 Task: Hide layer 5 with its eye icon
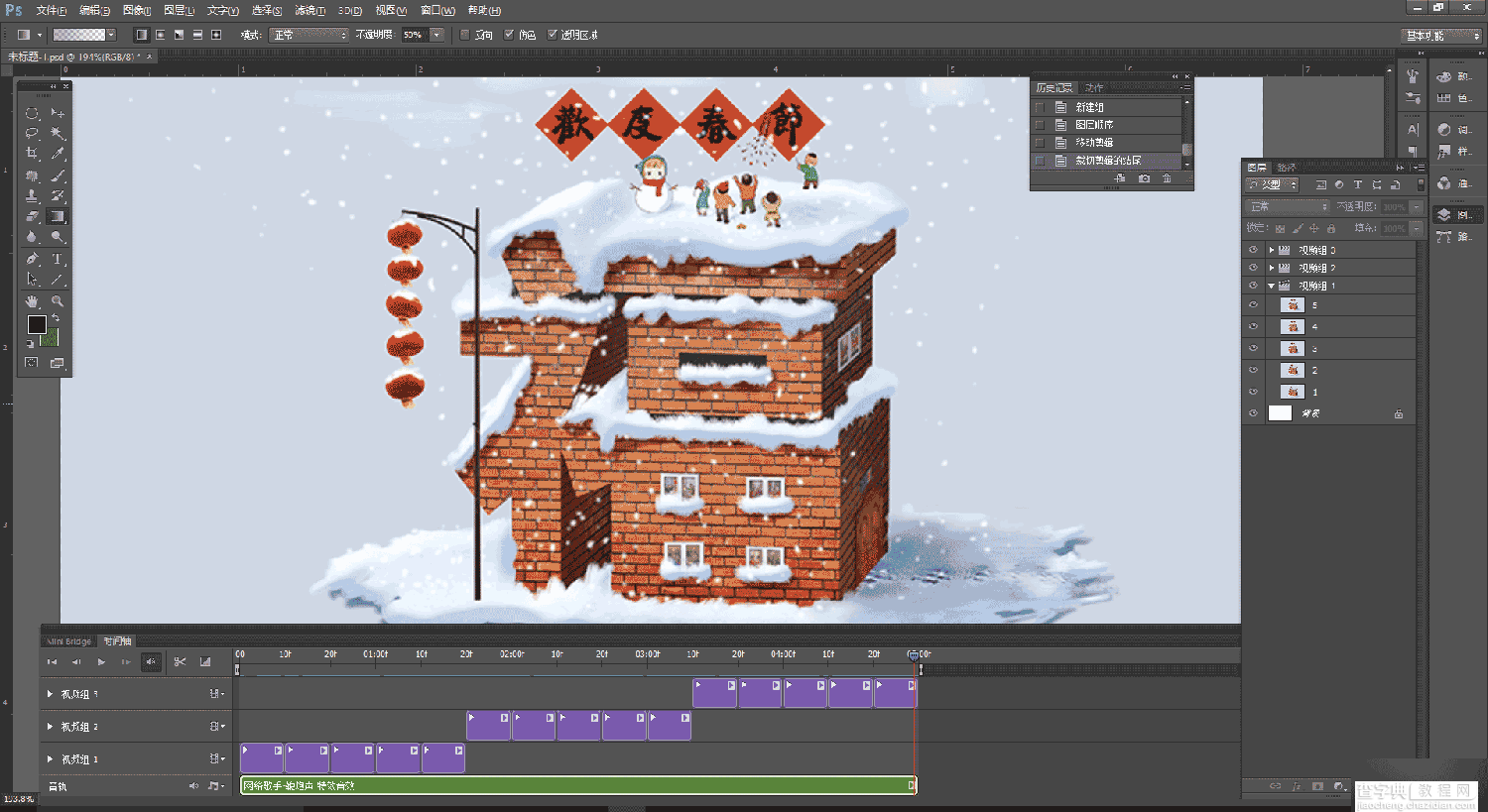[x=1253, y=305]
